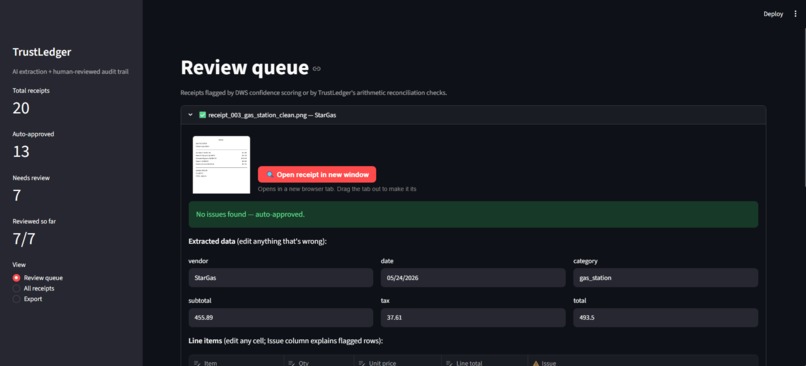Viewport: 806px width, 366px height.
Task: Click the Reviewed so far 7/7 value
Action: pyautogui.click(x=24, y=239)
